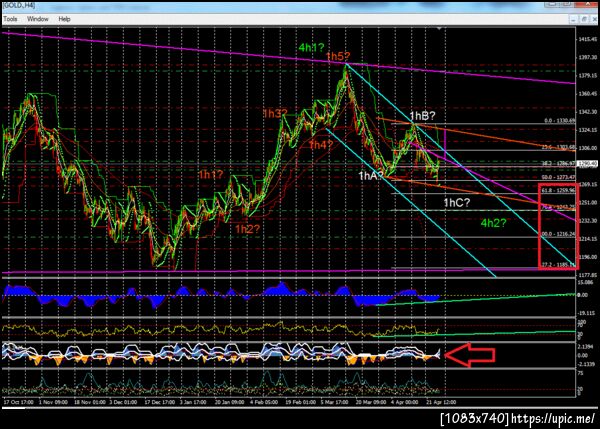The image size is (600, 429).
Task: Click the '17 Oct 17:00' date label
Action: [18, 402]
